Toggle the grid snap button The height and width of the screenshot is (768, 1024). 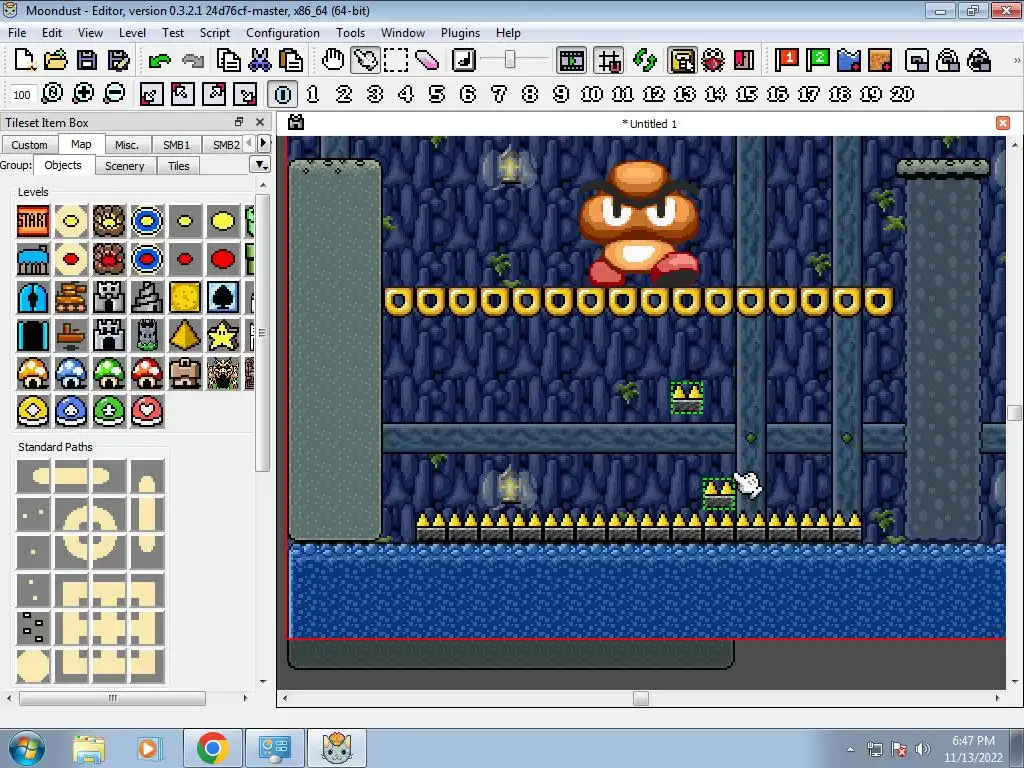[609, 60]
